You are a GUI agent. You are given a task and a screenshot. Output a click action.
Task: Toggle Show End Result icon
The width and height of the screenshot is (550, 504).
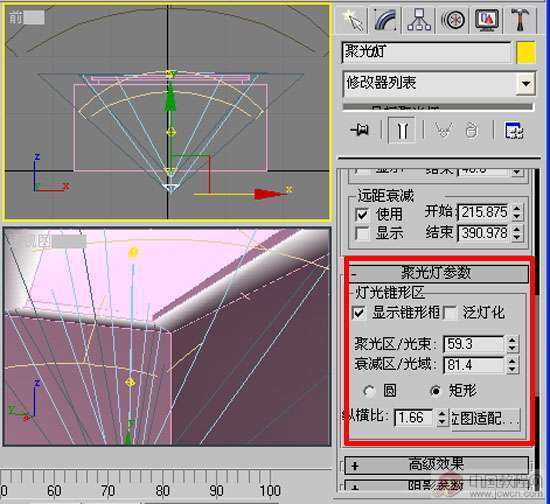[402, 130]
